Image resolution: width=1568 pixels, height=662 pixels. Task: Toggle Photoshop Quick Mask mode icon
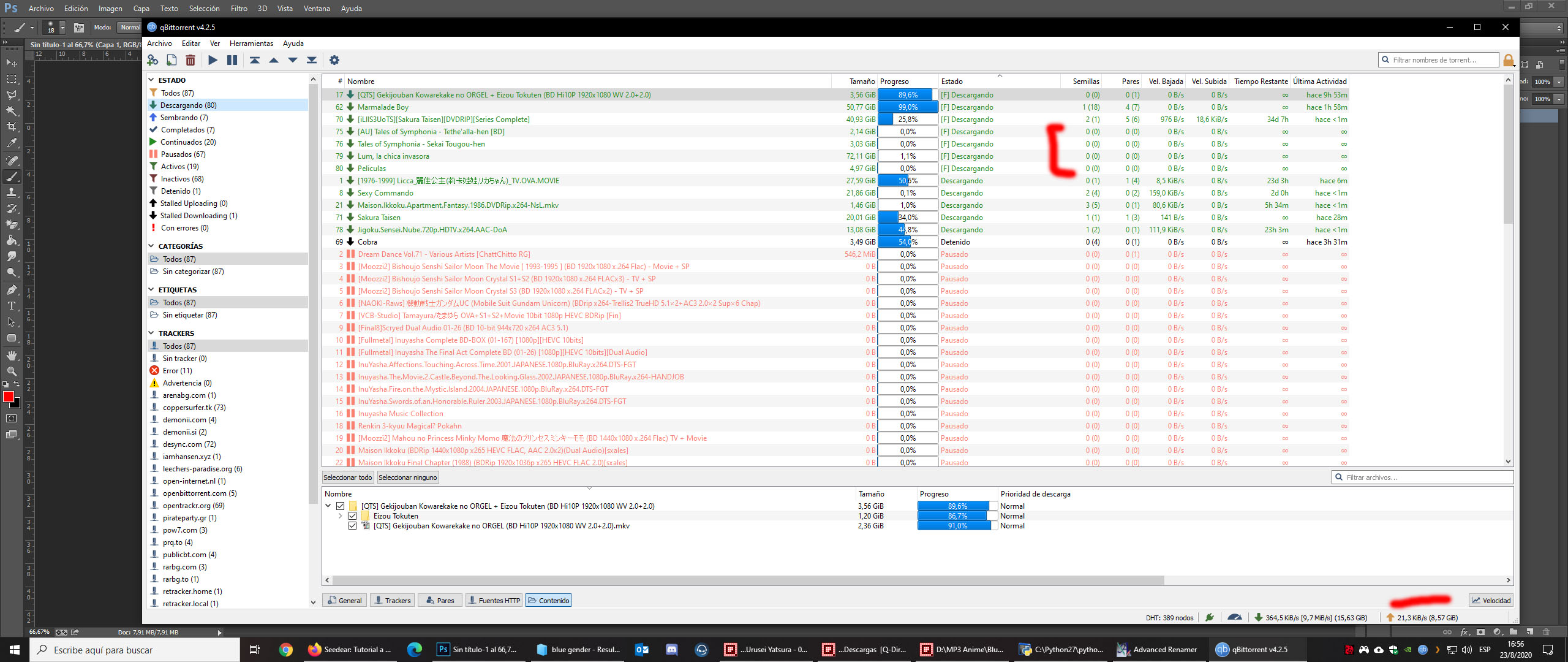12,419
